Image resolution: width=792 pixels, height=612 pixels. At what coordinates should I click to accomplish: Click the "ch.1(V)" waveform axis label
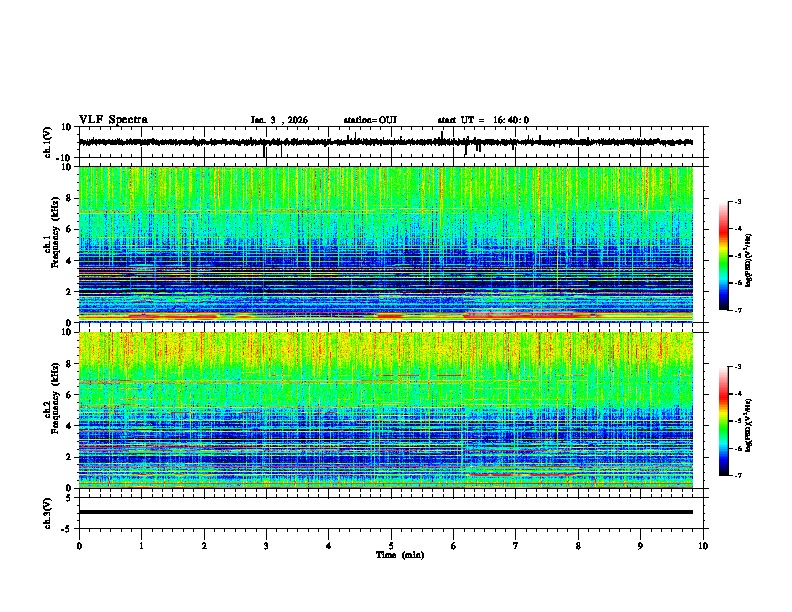pos(48,142)
